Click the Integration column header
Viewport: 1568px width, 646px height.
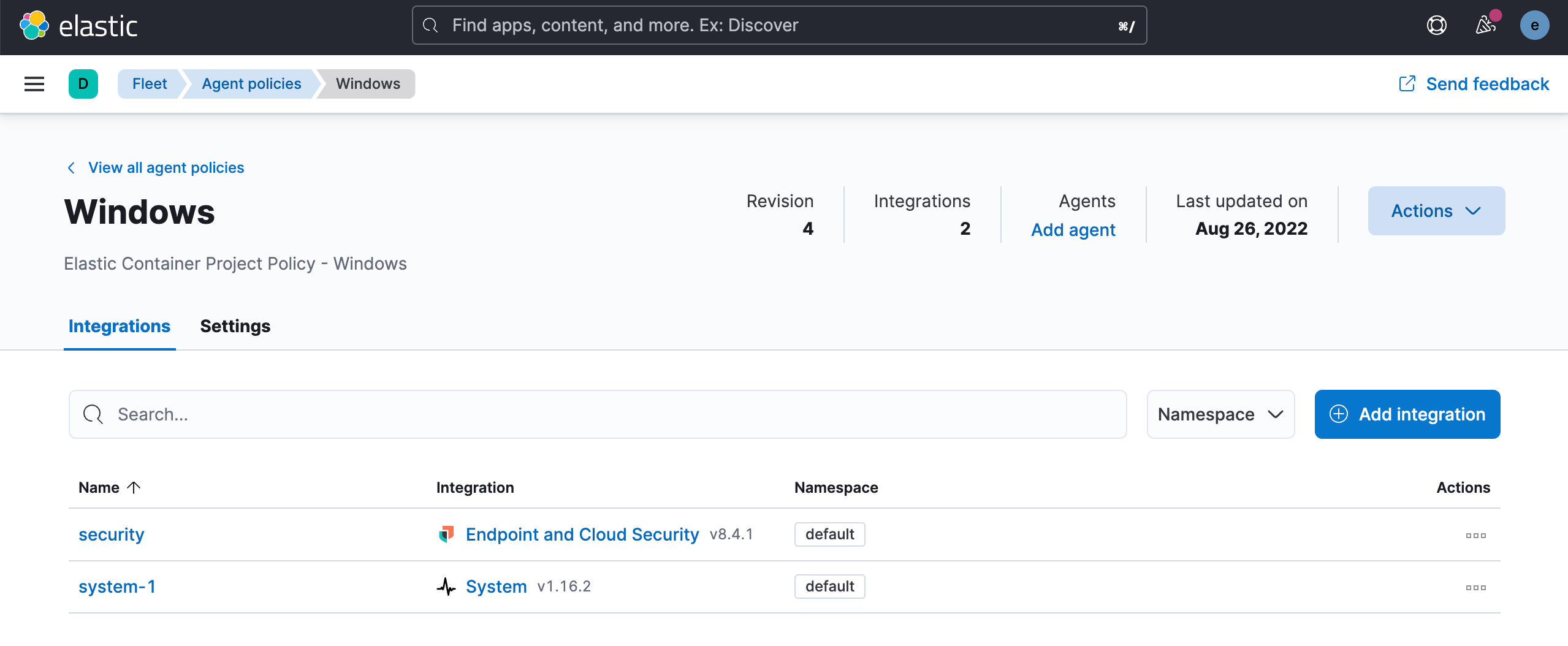click(475, 487)
